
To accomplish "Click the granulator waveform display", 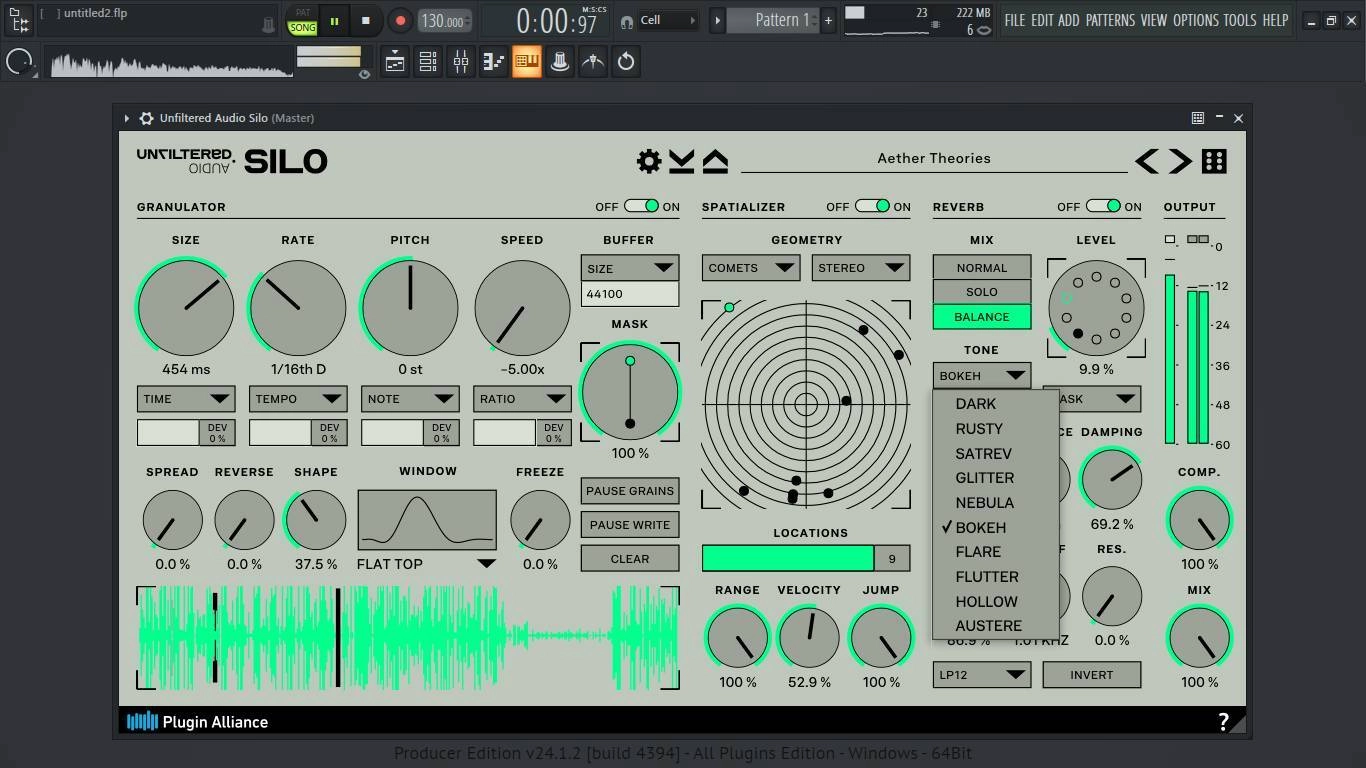I will [408, 638].
